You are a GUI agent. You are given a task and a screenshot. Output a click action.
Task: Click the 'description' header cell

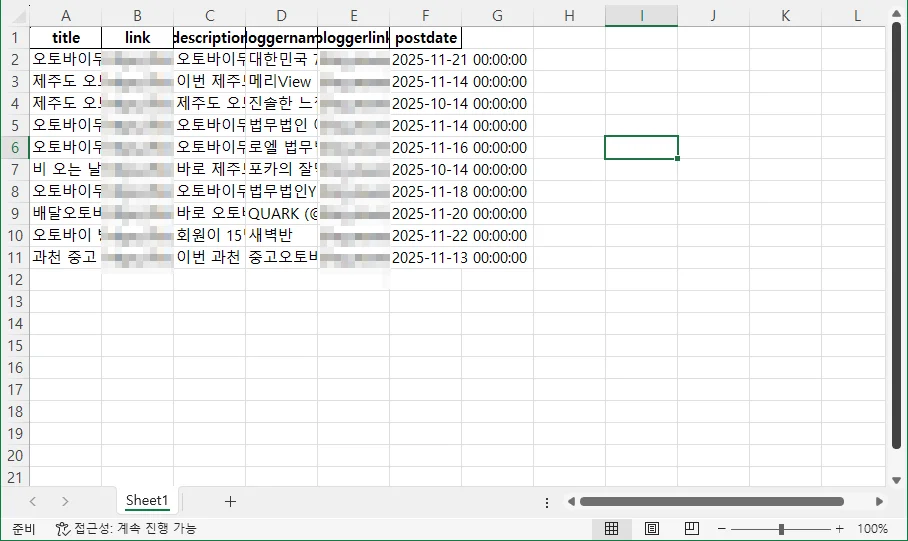[x=210, y=38]
